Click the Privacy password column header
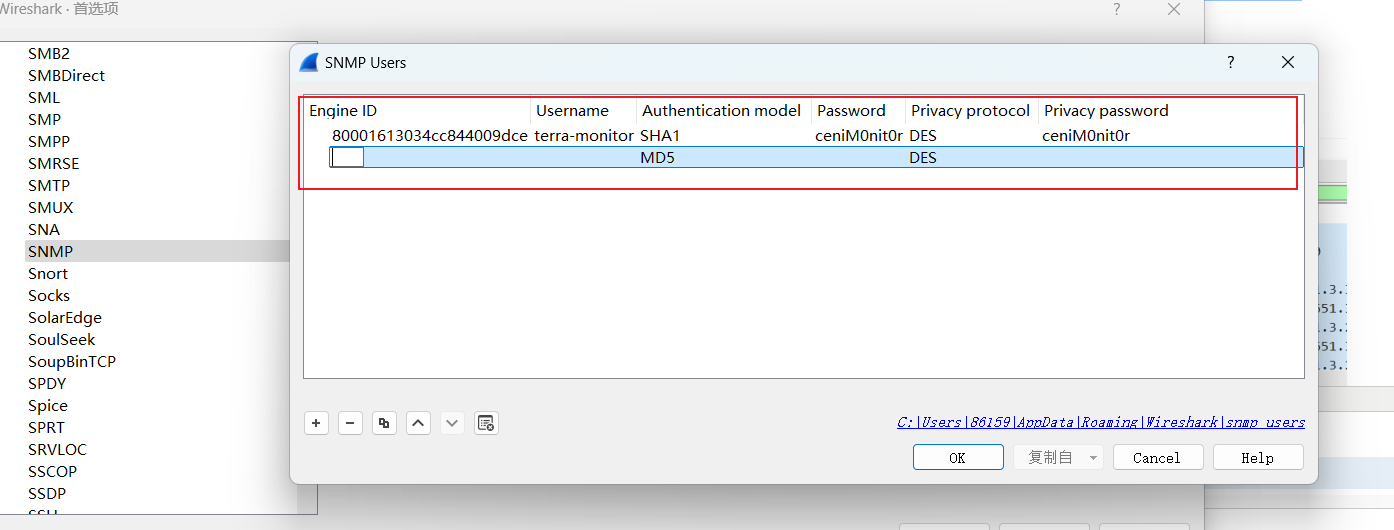The width and height of the screenshot is (1394, 530). click(1106, 111)
